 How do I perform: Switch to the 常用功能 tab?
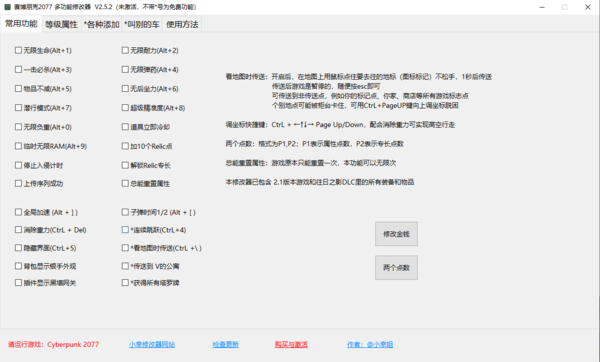pos(21,24)
